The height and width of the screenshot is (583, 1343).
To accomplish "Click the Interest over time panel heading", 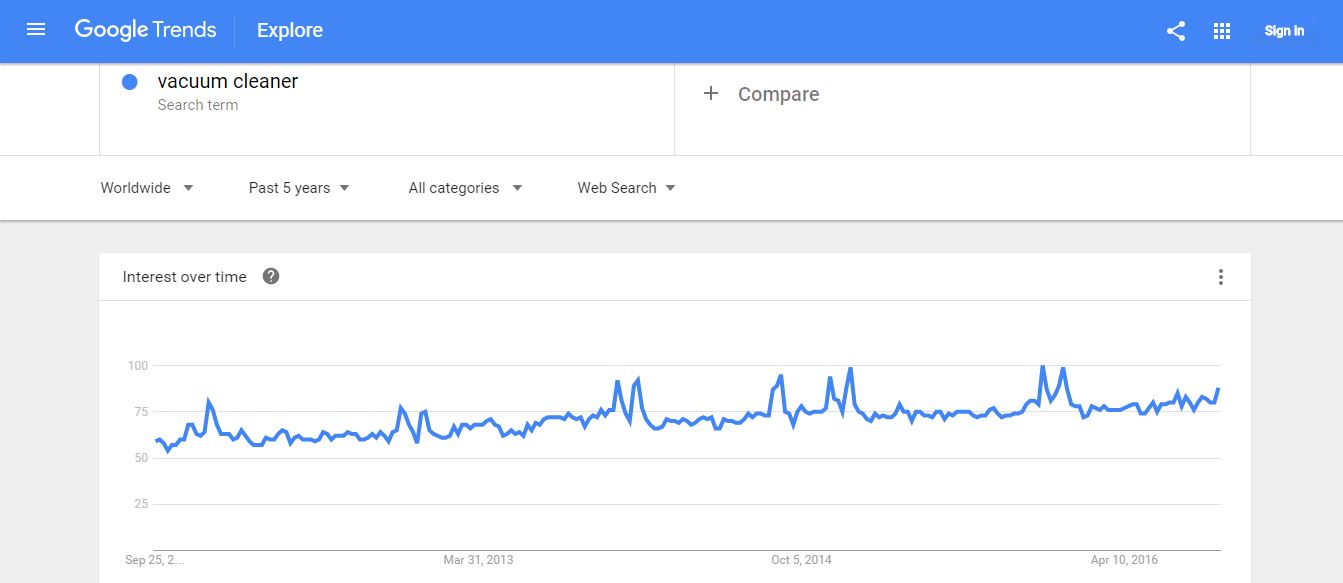I will coord(183,276).
